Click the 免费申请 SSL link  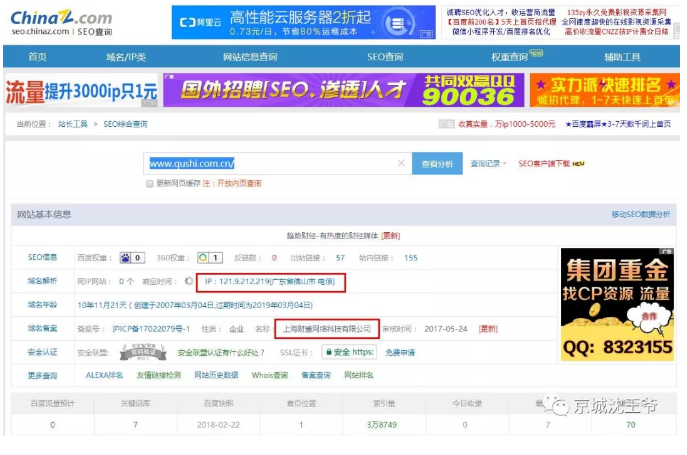click(400, 352)
